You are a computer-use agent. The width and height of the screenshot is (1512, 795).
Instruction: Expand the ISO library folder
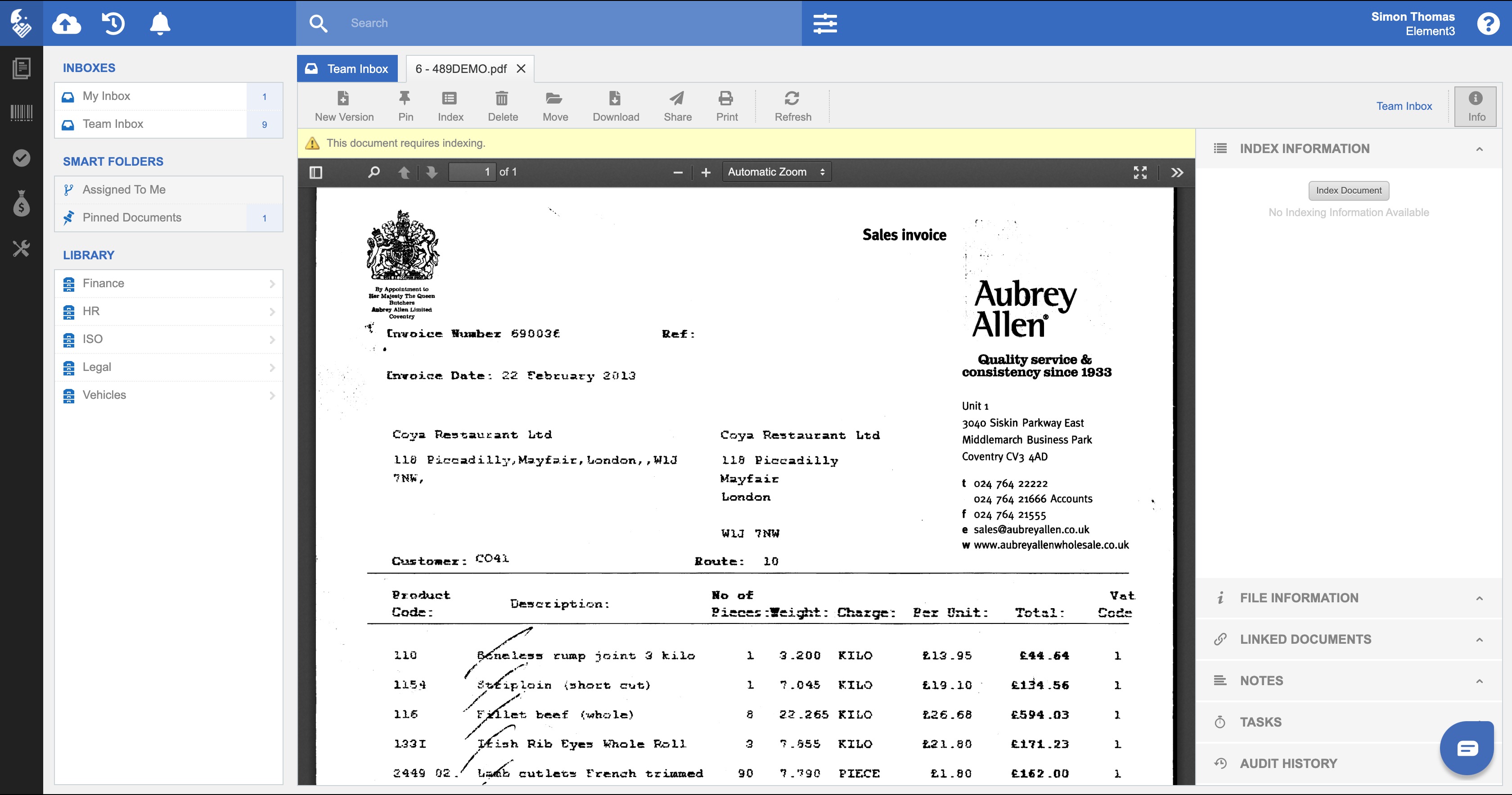pyautogui.click(x=168, y=339)
